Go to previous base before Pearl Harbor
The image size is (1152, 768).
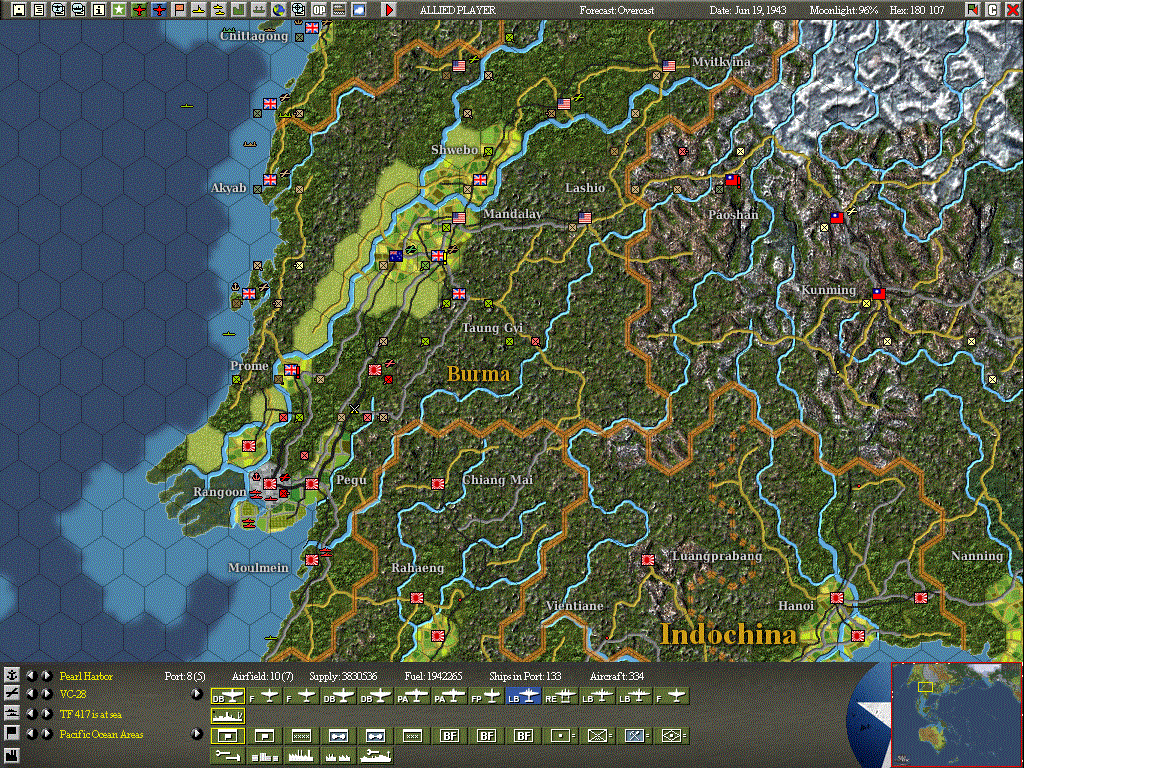pyautogui.click(x=31, y=675)
